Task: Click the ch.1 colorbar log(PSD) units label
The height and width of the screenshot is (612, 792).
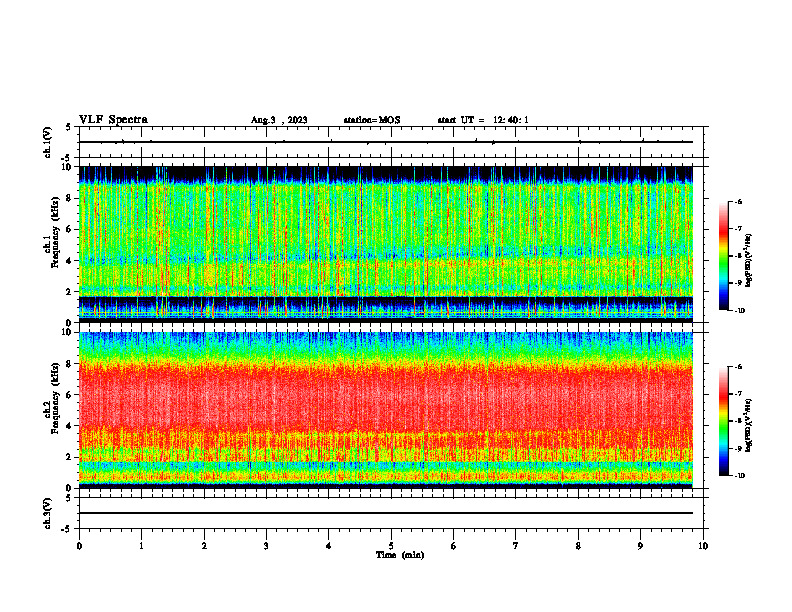Action: pos(749,260)
